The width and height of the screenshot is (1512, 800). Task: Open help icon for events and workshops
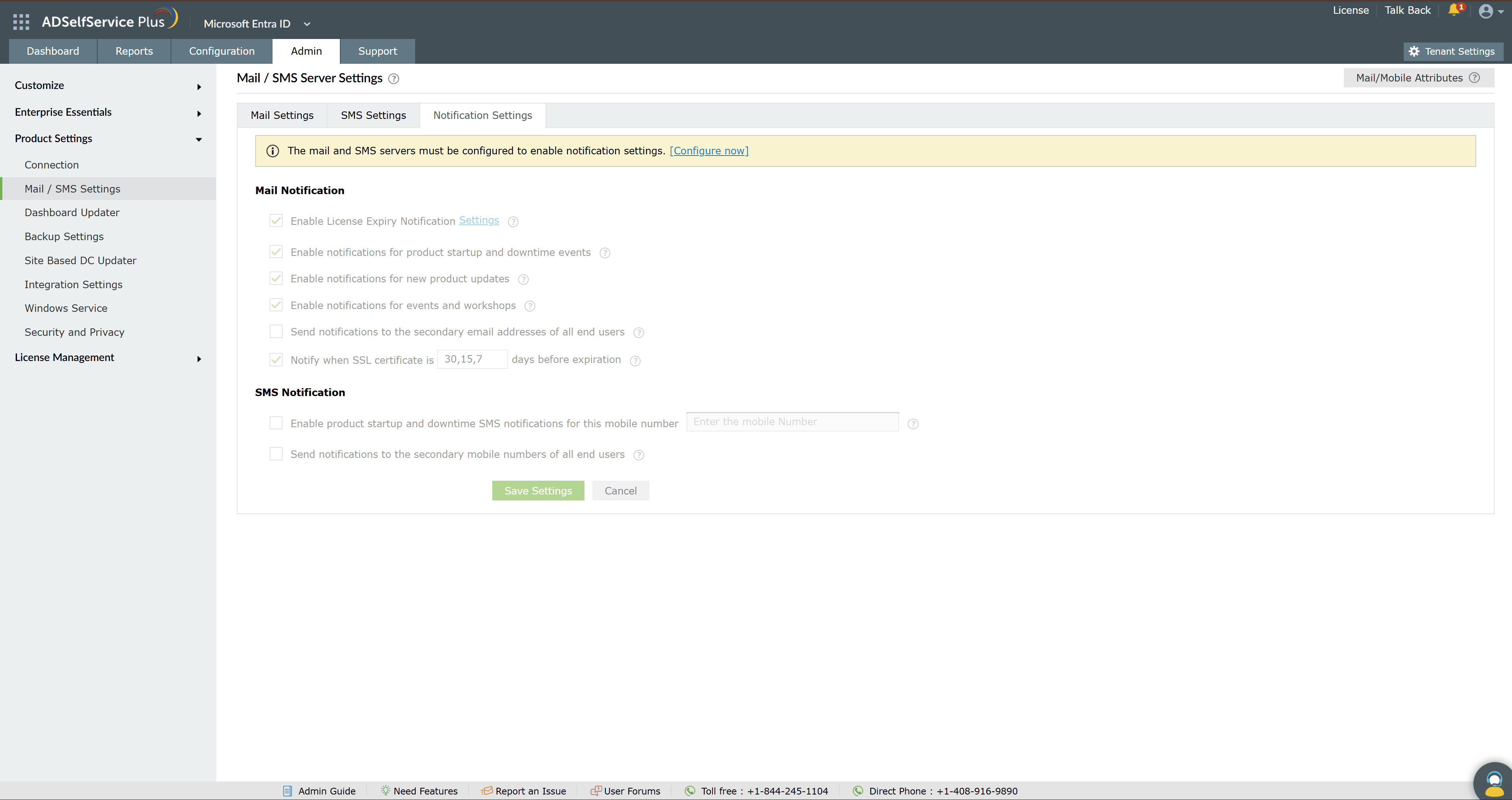click(x=529, y=306)
